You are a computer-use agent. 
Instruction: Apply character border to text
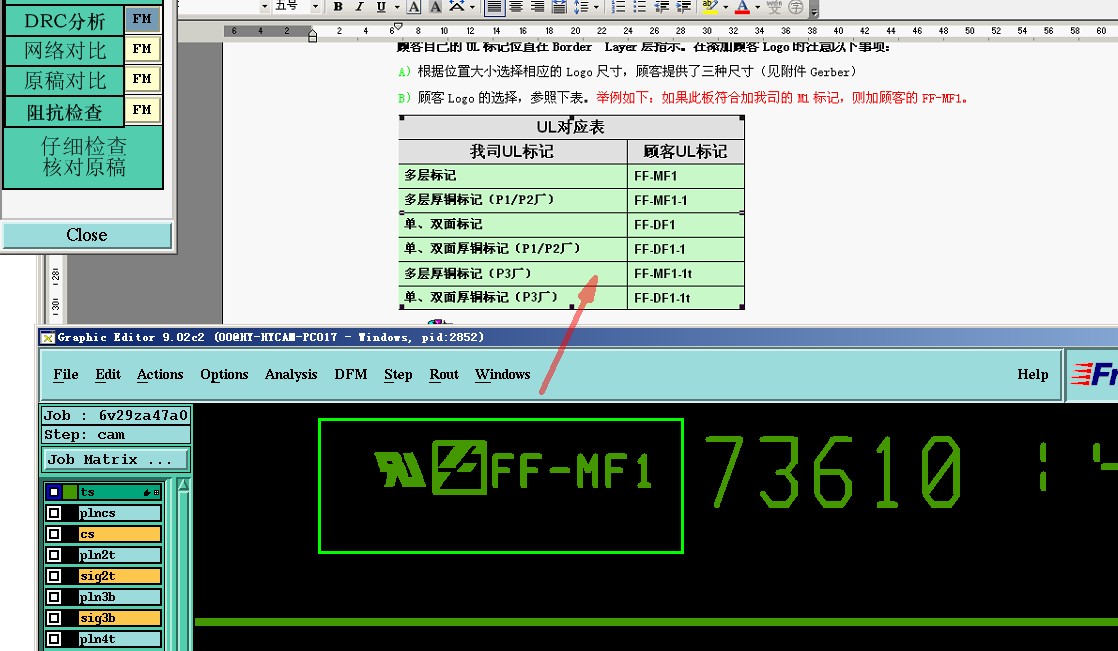414,6
